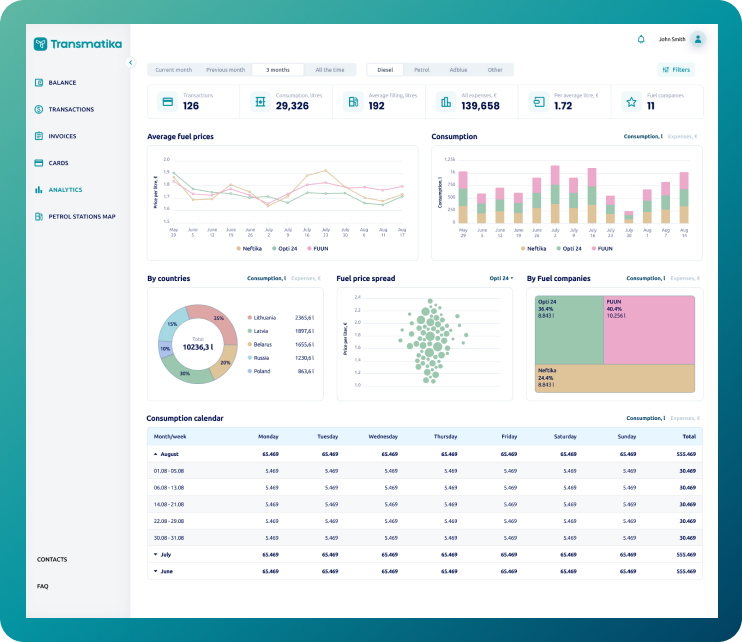The height and width of the screenshot is (642, 742).
Task: Open the FAQ link in the sidebar
Action: tap(43, 586)
